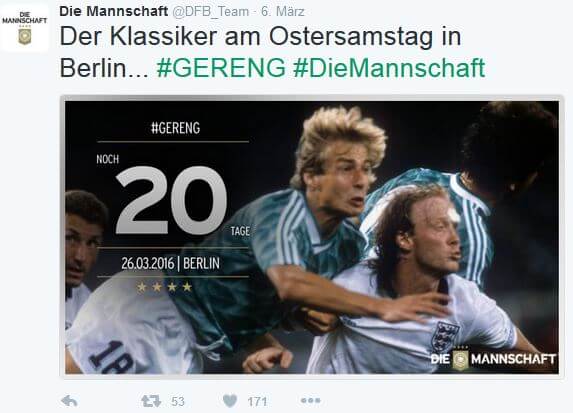View the retweet count of 53

pos(178,402)
